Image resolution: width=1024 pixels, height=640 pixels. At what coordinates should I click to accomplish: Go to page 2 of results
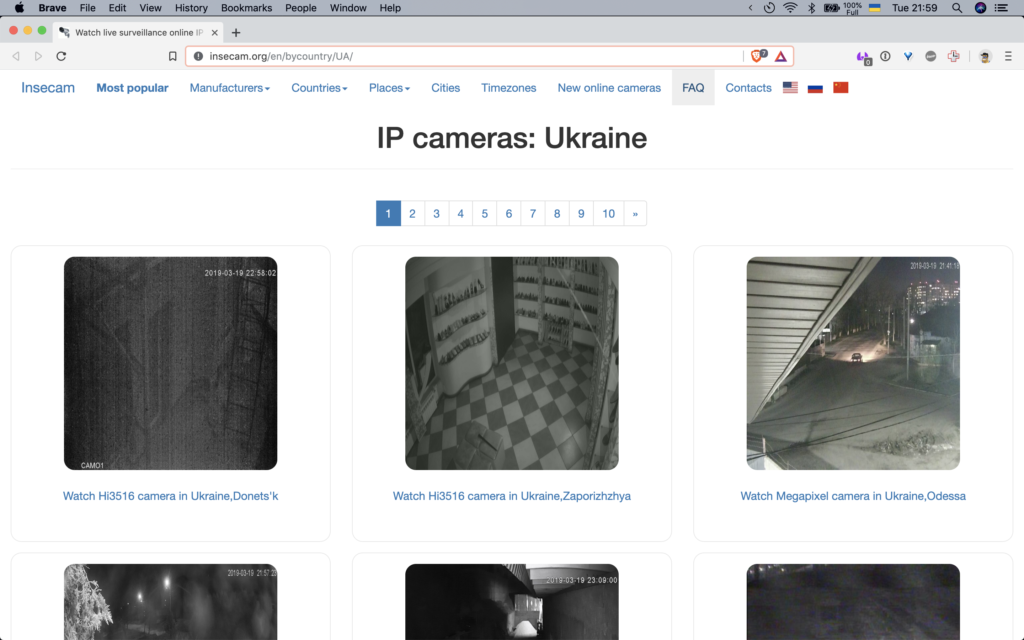pos(412,214)
